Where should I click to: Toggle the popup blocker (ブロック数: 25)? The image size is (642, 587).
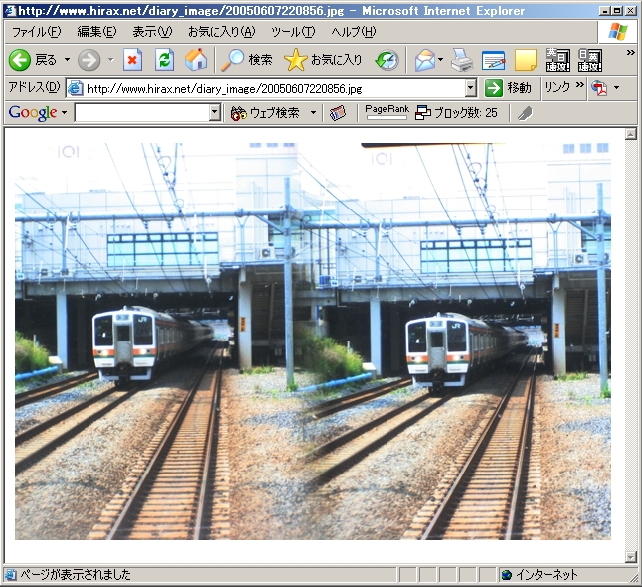pos(456,113)
